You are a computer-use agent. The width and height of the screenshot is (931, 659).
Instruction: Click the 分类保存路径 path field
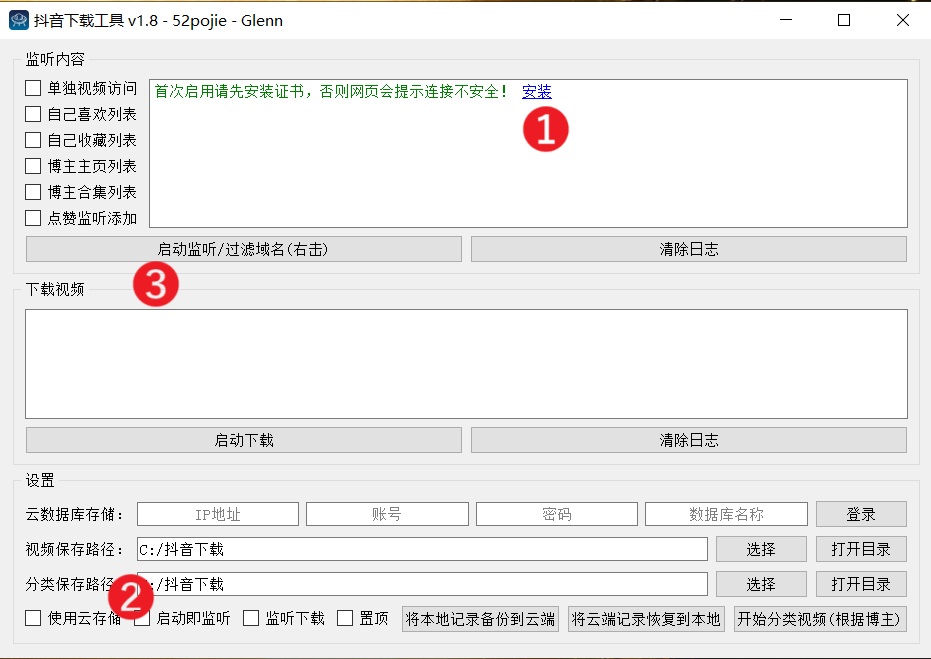tap(422, 584)
